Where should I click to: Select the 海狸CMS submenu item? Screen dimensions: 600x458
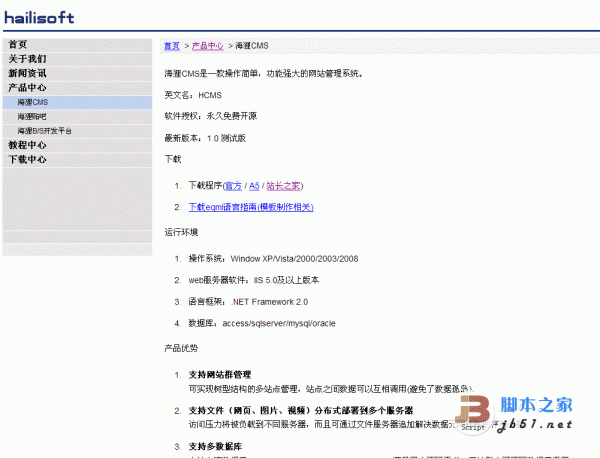coord(77,102)
